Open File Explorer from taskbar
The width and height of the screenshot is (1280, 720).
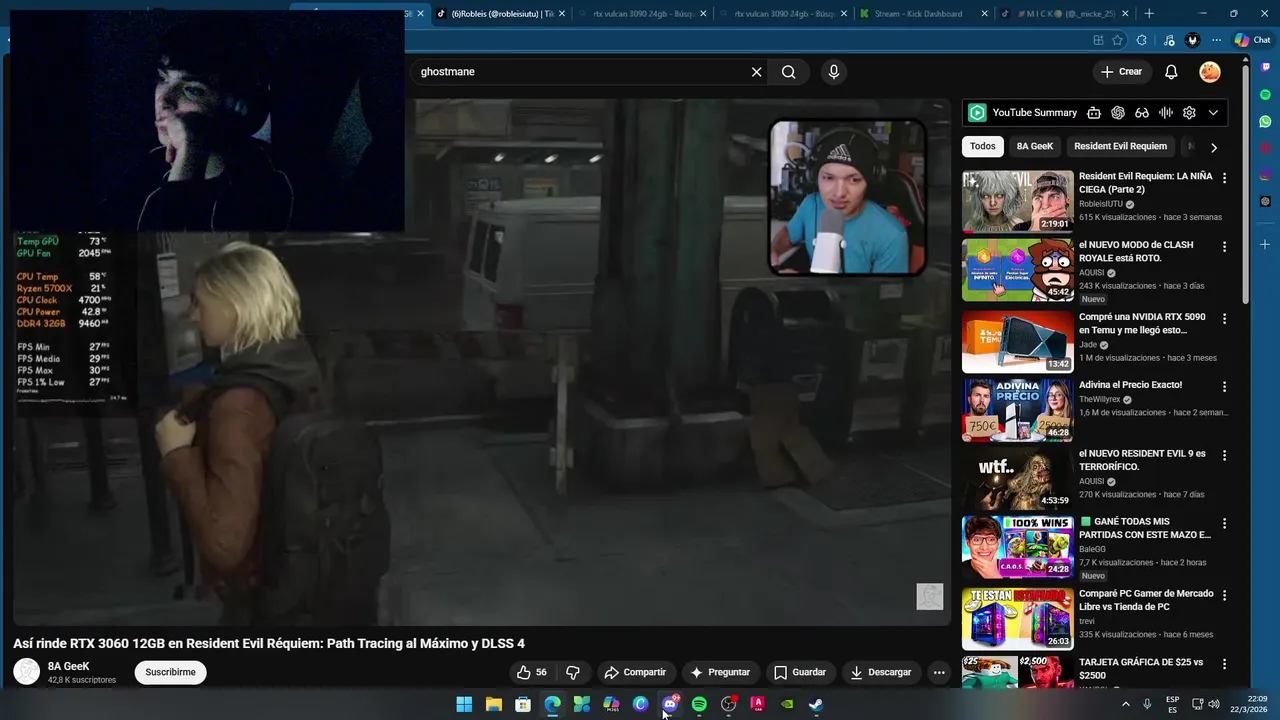pyautogui.click(x=493, y=704)
